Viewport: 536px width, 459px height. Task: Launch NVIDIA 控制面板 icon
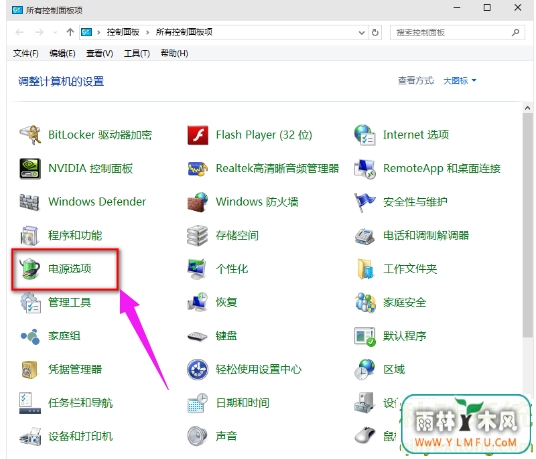(x=30, y=168)
